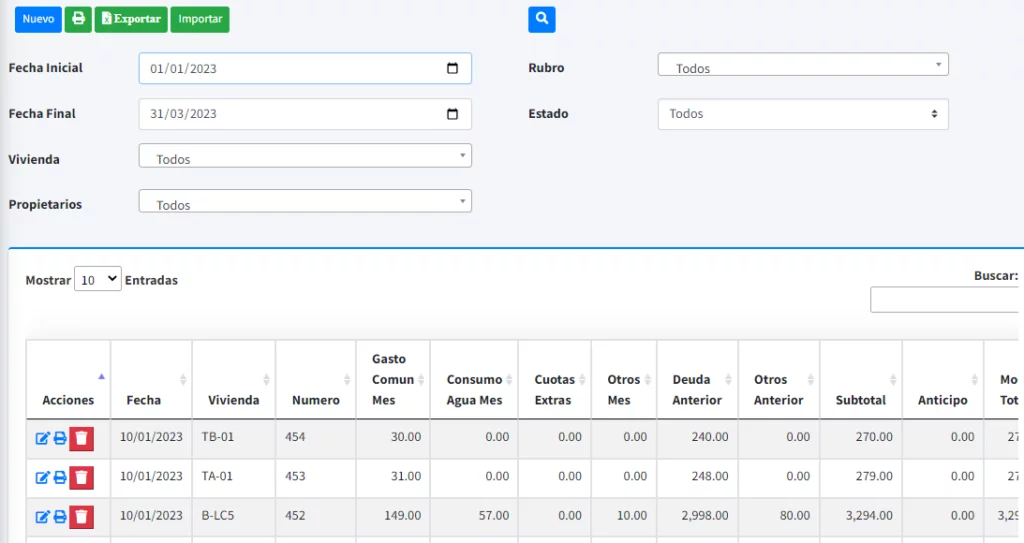Edit the B-LC5 record number 452

pyautogui.click(x=42, y=516)
